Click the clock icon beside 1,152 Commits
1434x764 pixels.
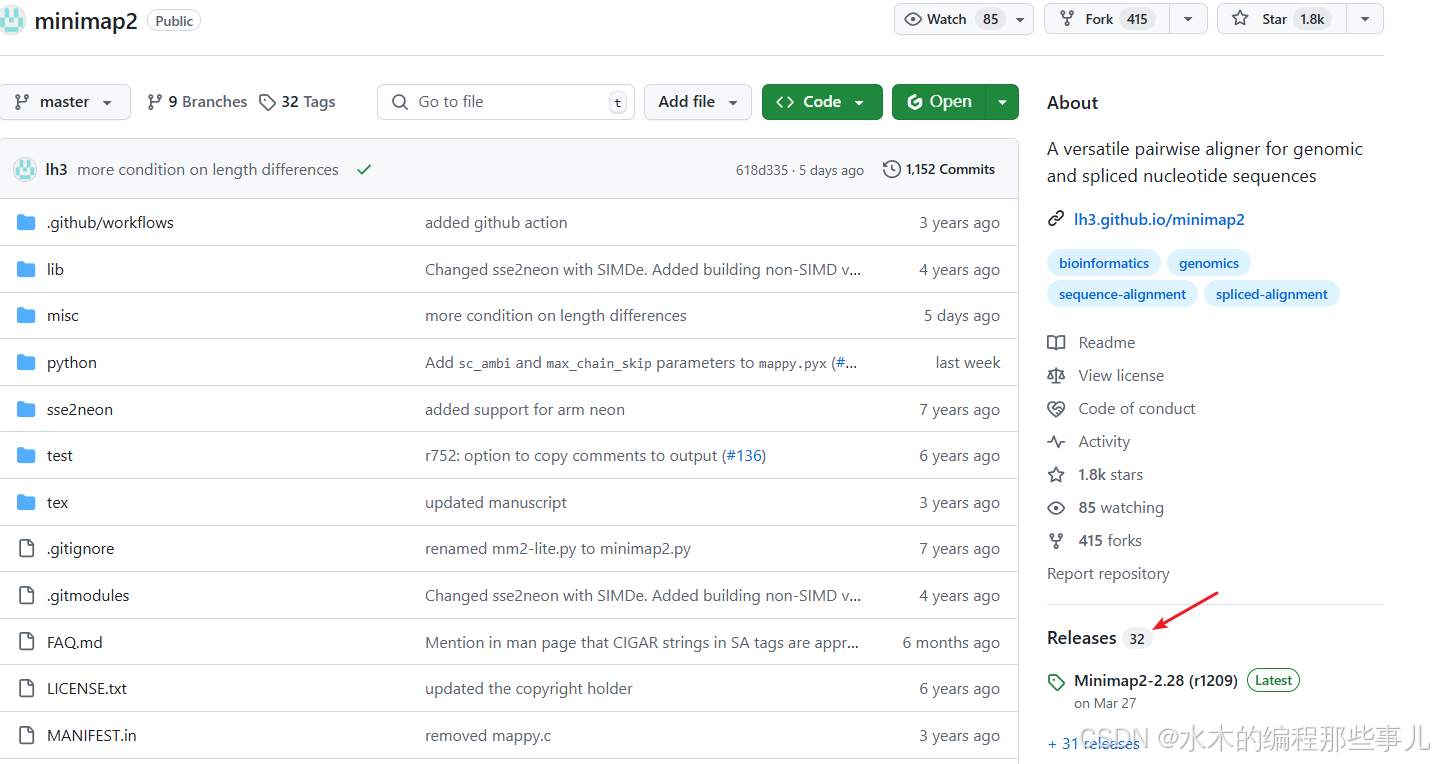tap(892, 169)
